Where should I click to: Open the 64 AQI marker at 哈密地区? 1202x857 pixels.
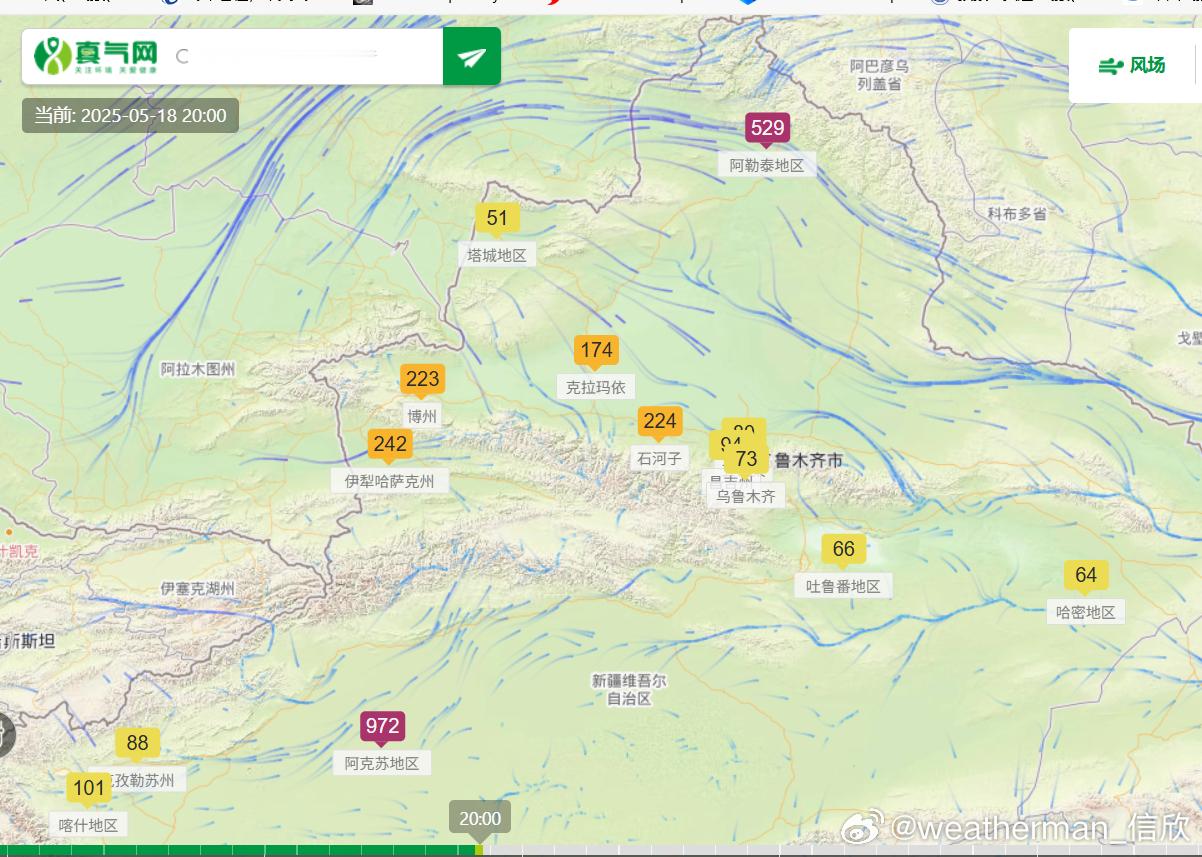point(1086,575)
